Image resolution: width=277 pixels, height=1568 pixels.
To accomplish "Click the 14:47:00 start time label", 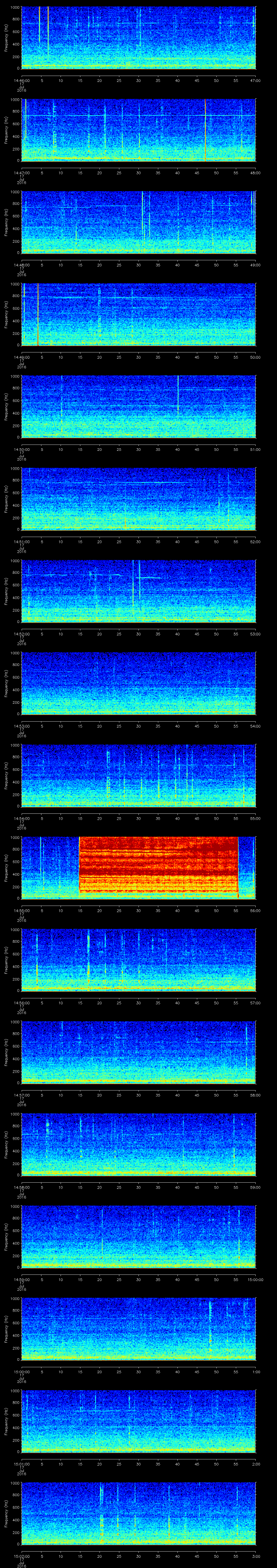I will (x=22, y=173).
